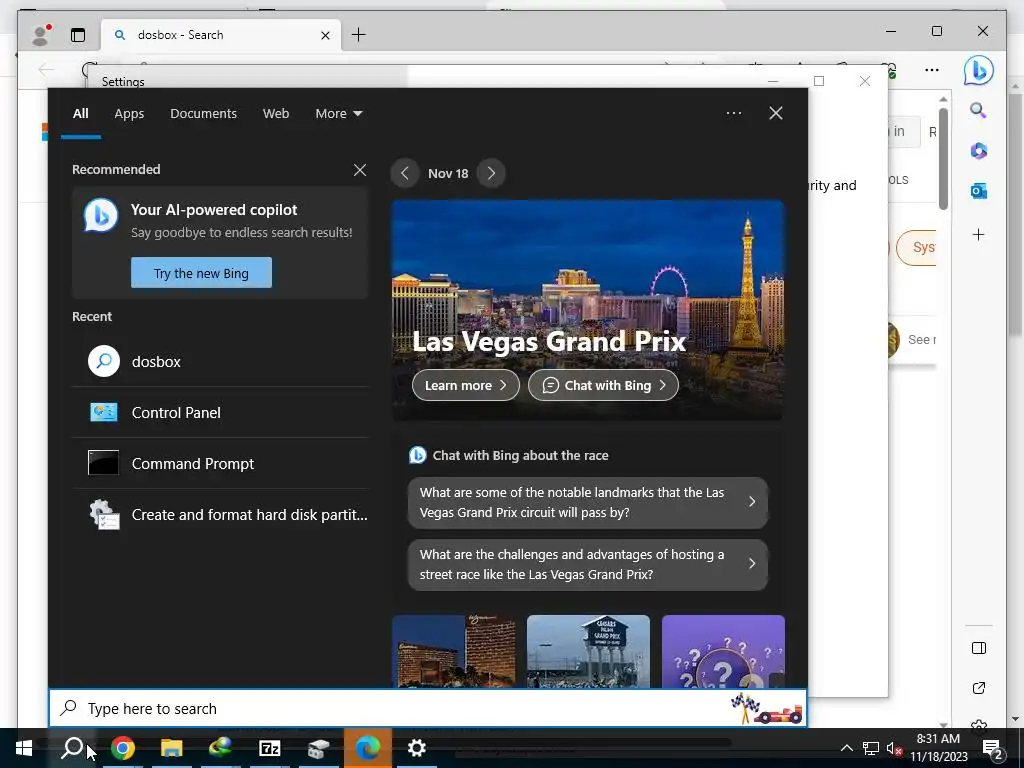Image resolution: width=1024 pixels, height=768 pixels.
Task: Open Outlook icon in Edge sidebar
Action: 978,191
